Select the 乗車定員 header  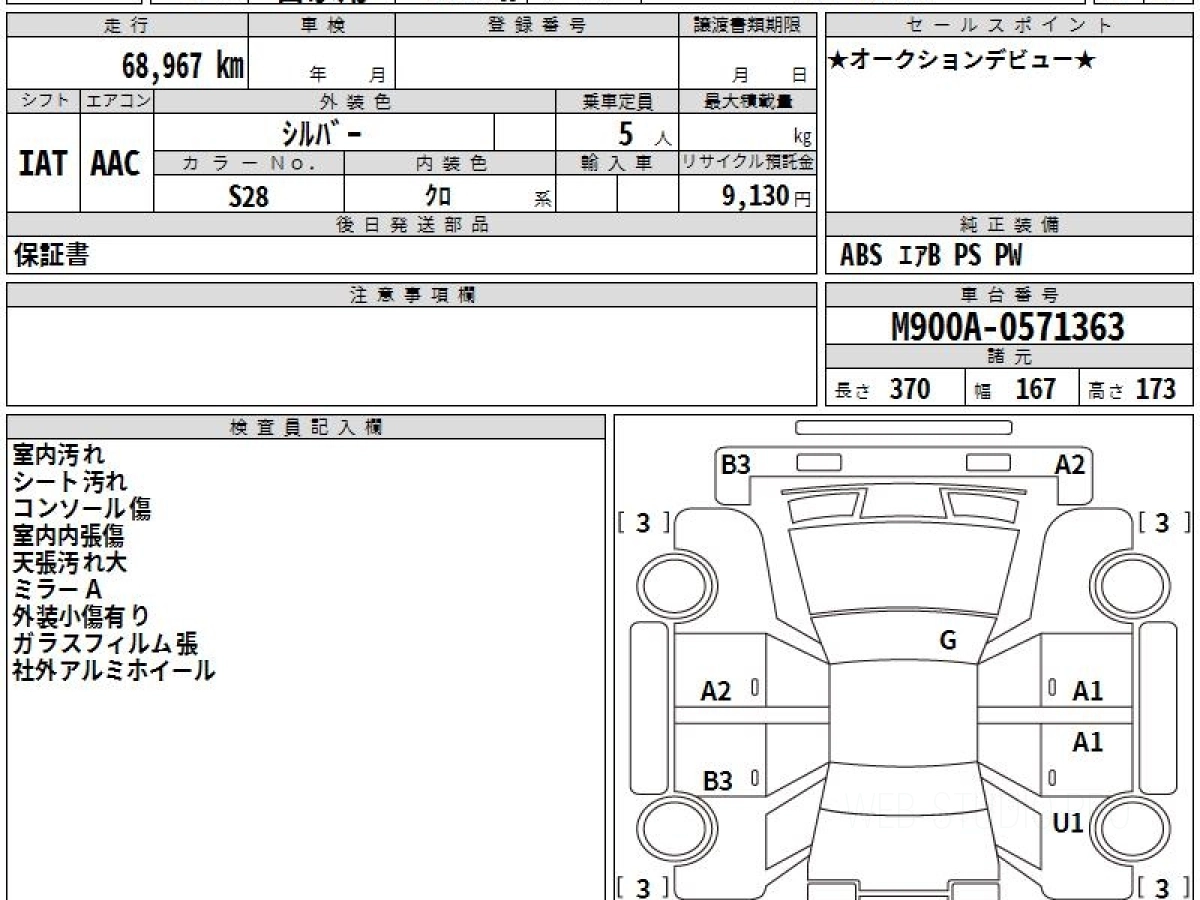pos(617,101)
